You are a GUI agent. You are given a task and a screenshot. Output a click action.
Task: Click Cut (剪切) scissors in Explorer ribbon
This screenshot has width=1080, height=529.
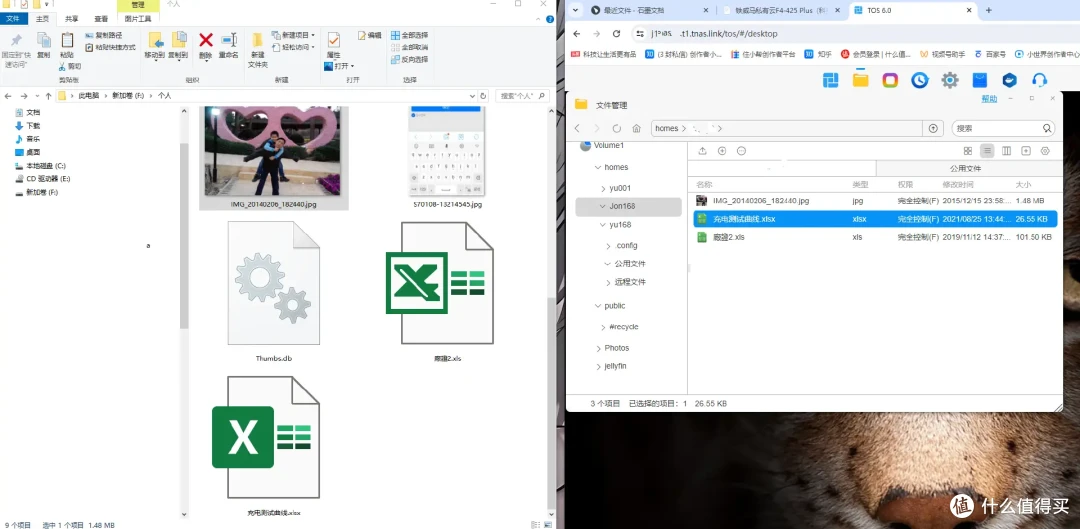[x=70, y=66]
